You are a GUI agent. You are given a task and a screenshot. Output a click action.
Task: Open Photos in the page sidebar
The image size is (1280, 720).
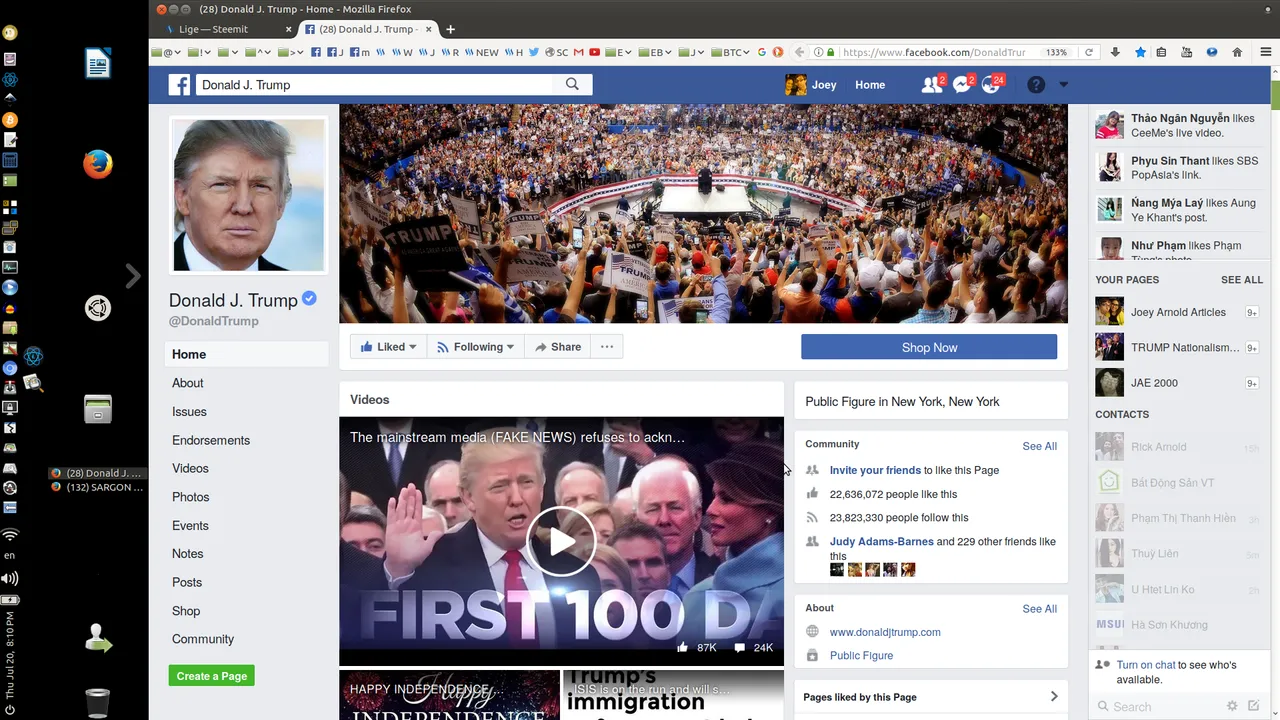190,497
